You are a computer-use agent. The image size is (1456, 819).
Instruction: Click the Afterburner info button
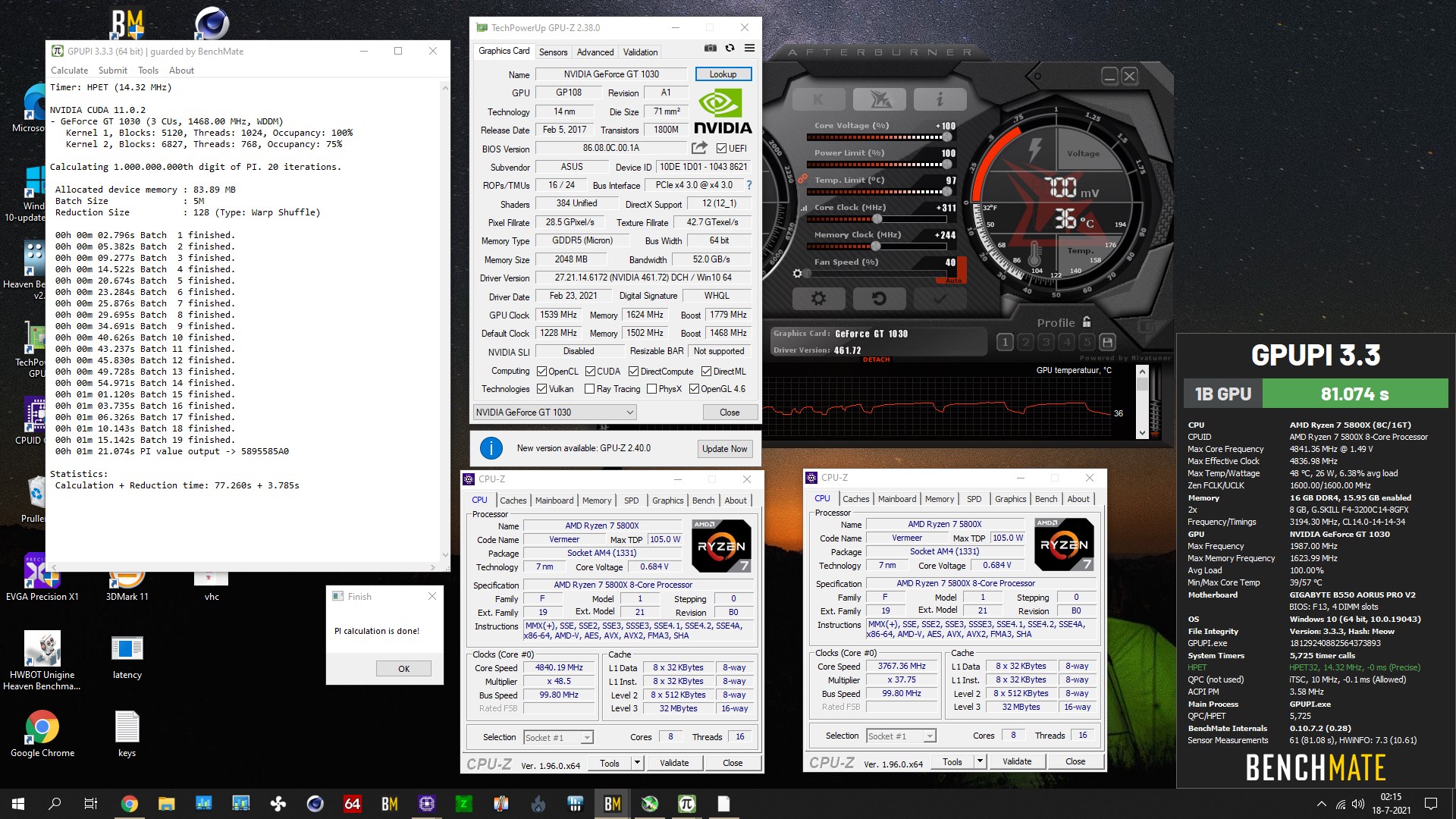point(940,99)
